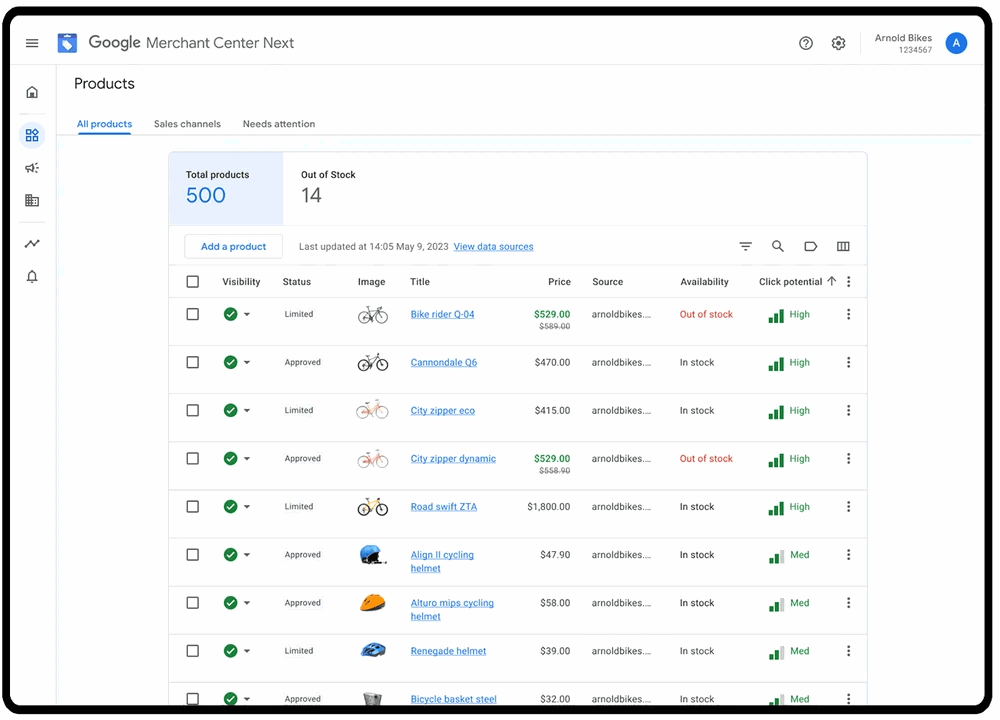Open the City zipper eco product link

[443, 410]
